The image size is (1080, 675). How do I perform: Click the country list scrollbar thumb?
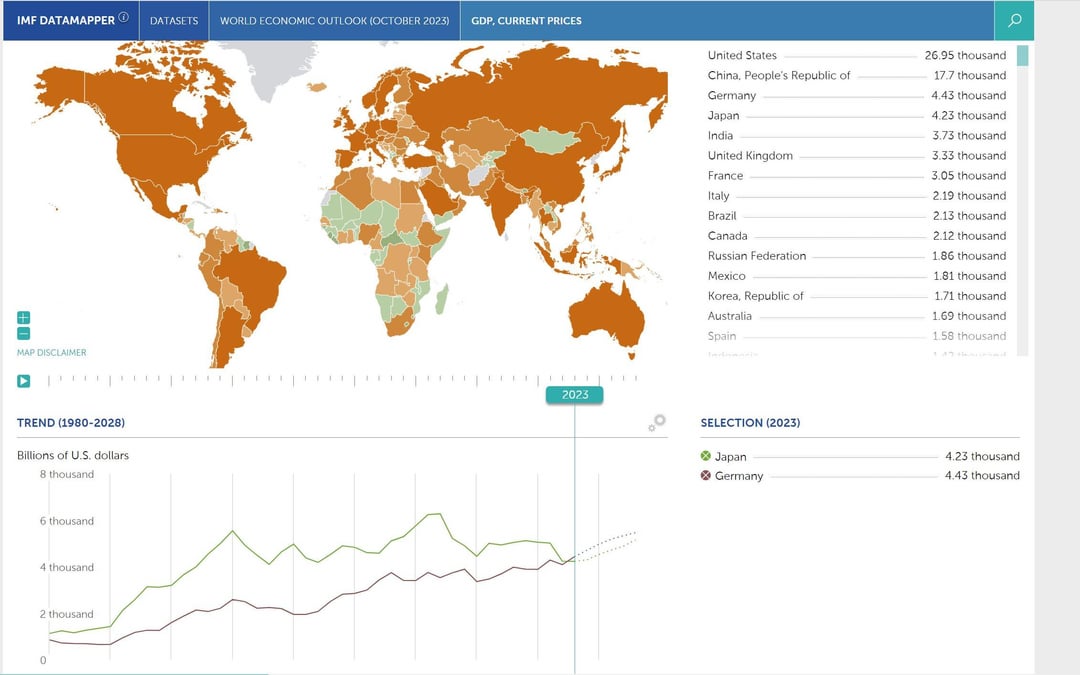click(1022, 56)
